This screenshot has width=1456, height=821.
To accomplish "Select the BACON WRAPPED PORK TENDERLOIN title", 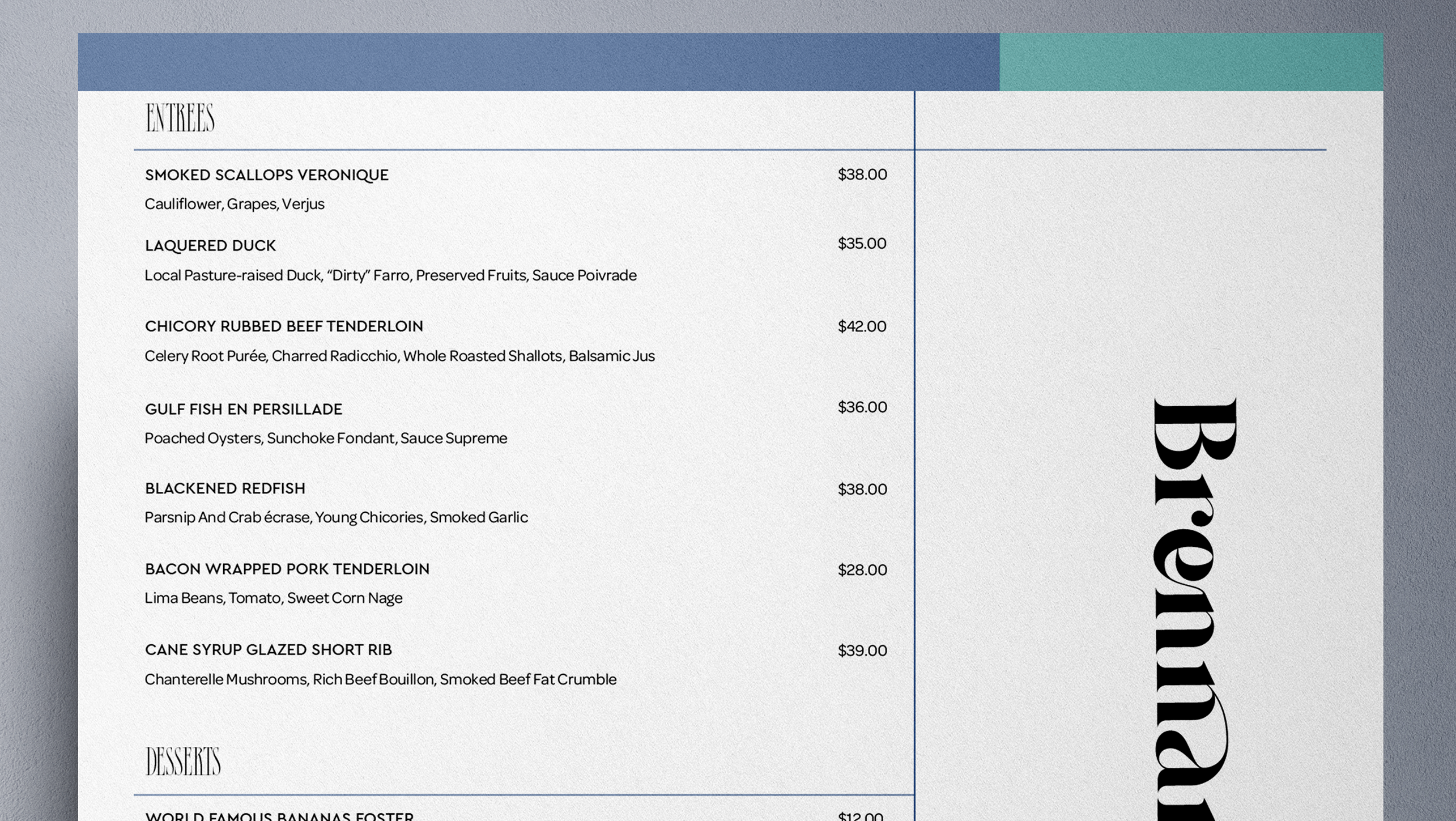I will (x=287, y=569).
